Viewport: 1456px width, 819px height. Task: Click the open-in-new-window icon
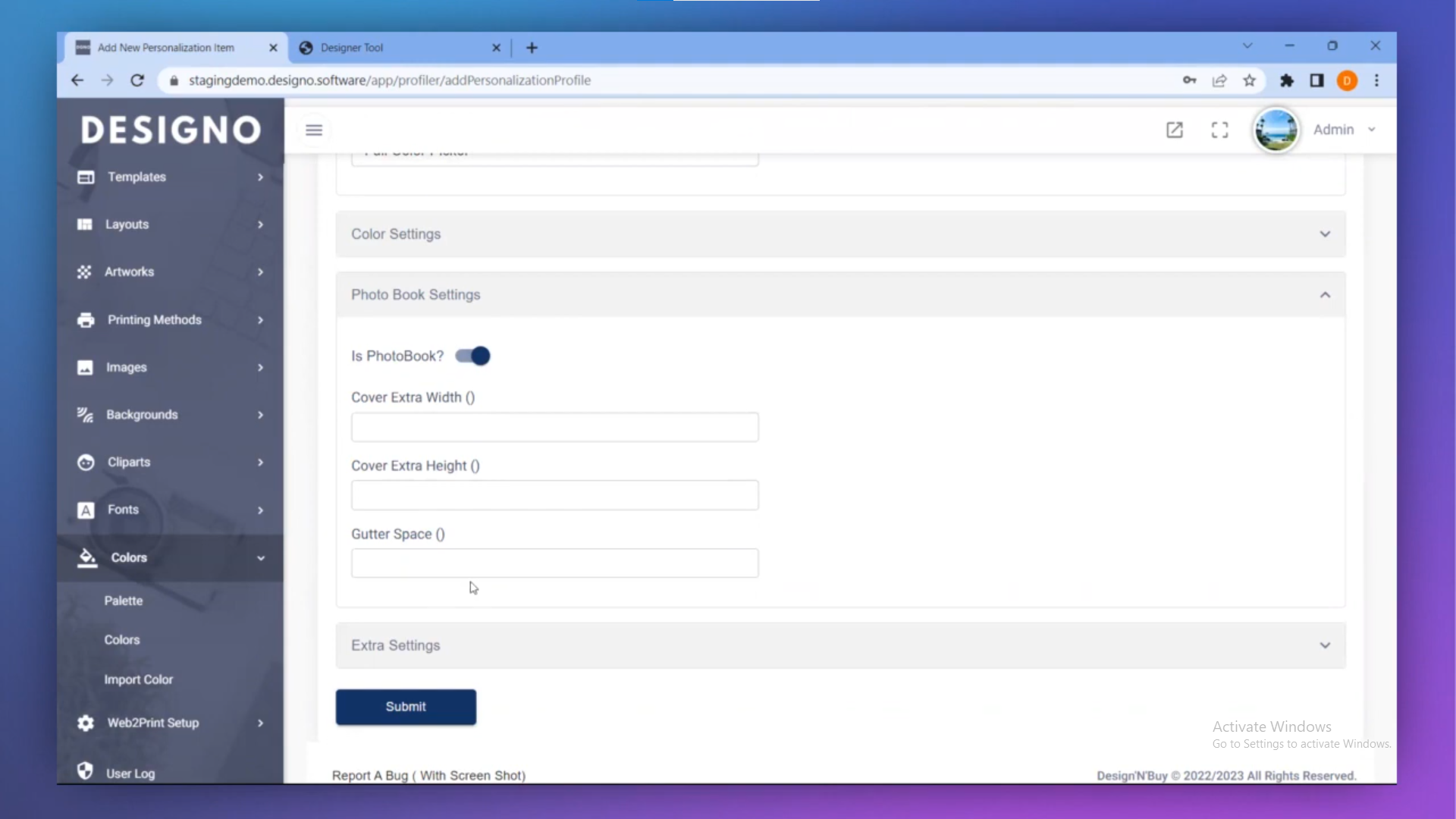tap(1174, 130)
